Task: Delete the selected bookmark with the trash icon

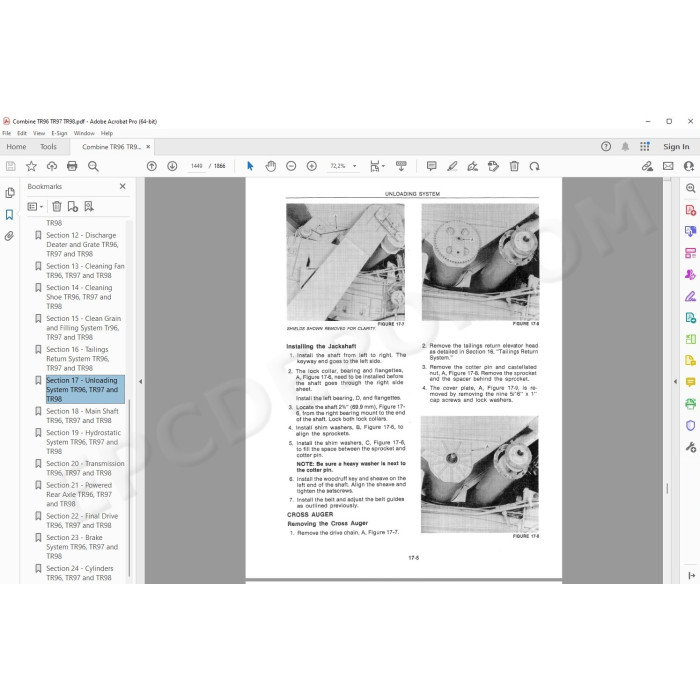Action: (57, 207)
